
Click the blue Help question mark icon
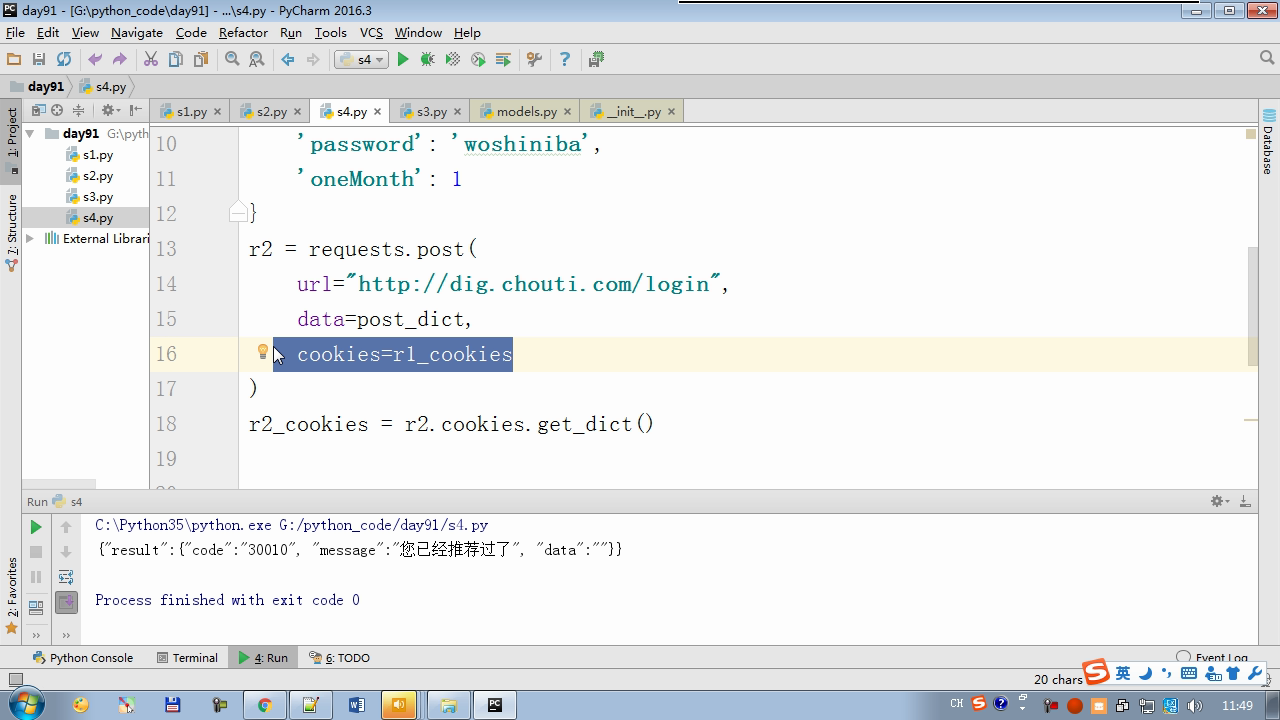(x=564, y=60)
